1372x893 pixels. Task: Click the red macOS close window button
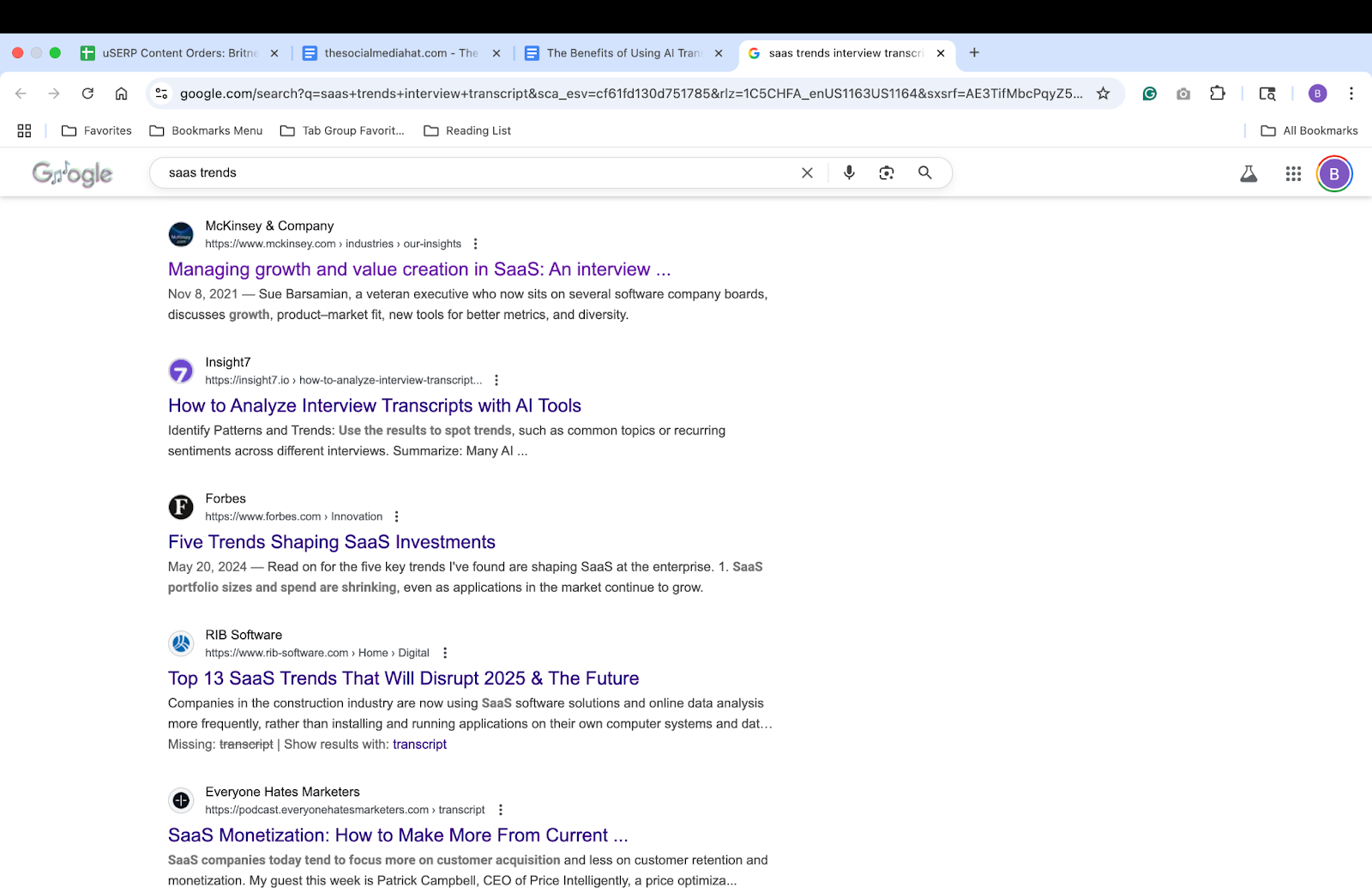[17, 53]
